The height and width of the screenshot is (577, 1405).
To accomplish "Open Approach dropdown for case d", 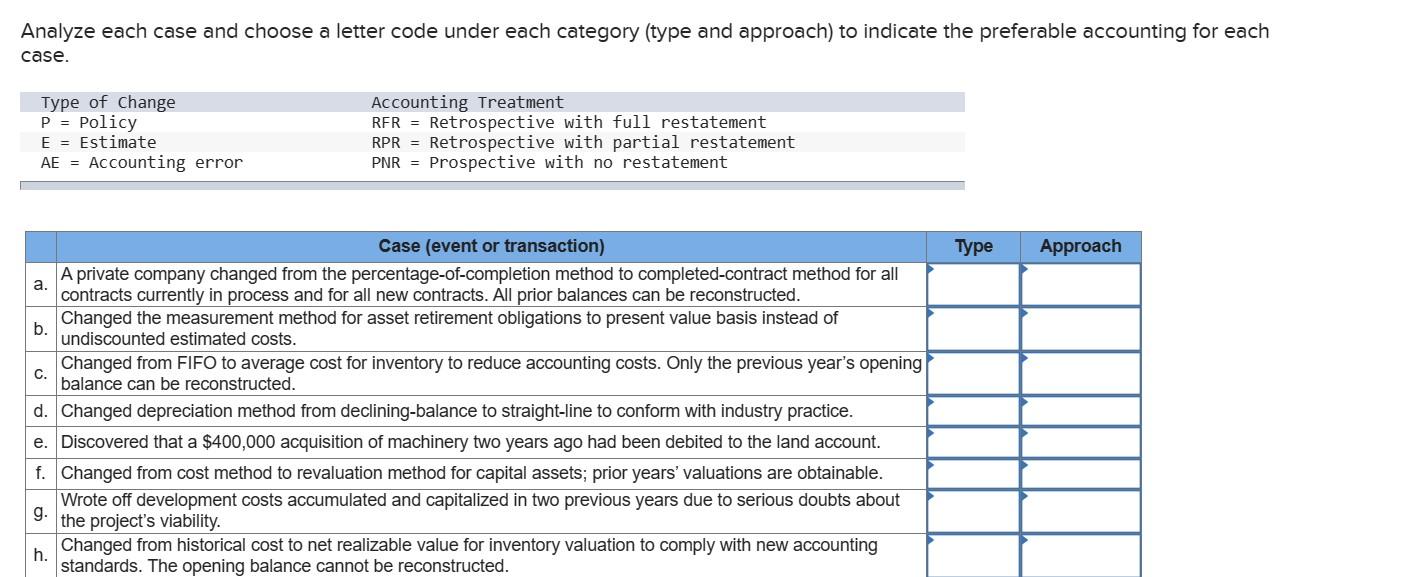I will pyautogui.click(x=1081, y=411).
